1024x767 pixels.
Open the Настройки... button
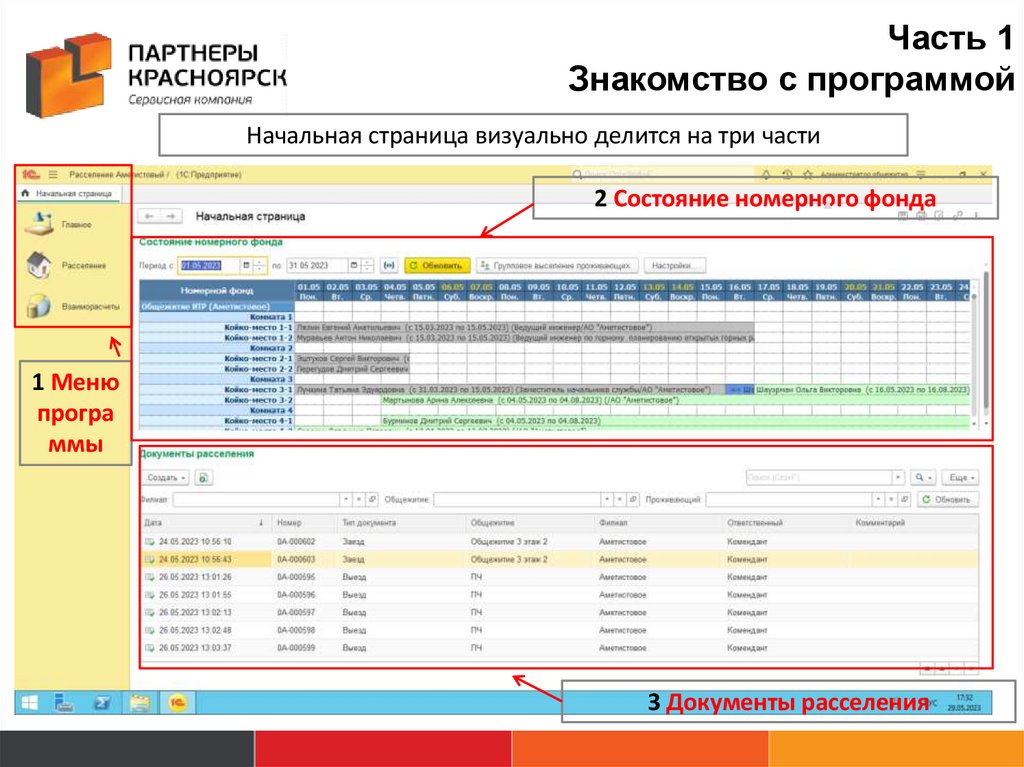675,266
